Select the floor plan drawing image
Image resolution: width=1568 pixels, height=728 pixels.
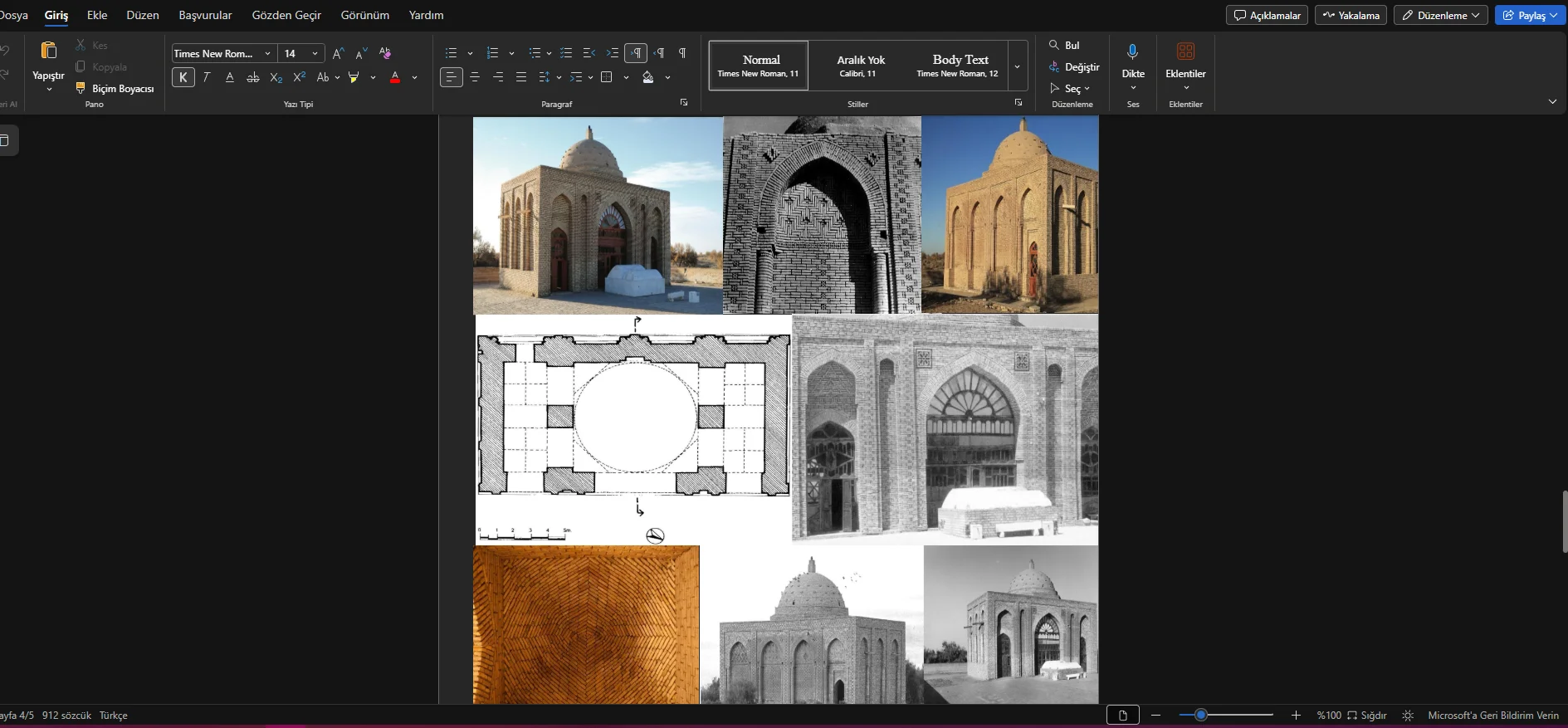click(x=633, y=428)
